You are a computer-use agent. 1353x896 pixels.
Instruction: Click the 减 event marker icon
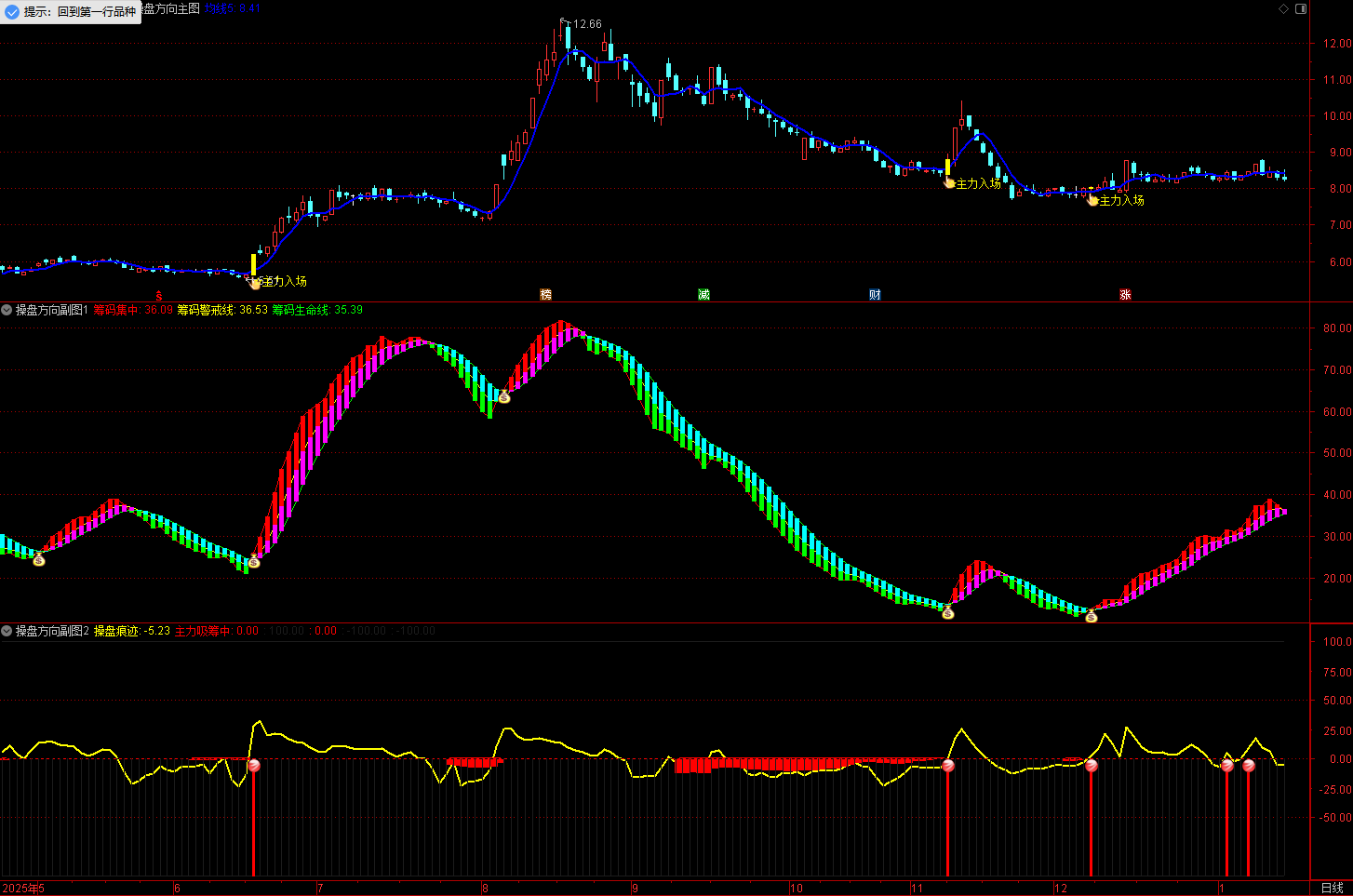[703, 295]
